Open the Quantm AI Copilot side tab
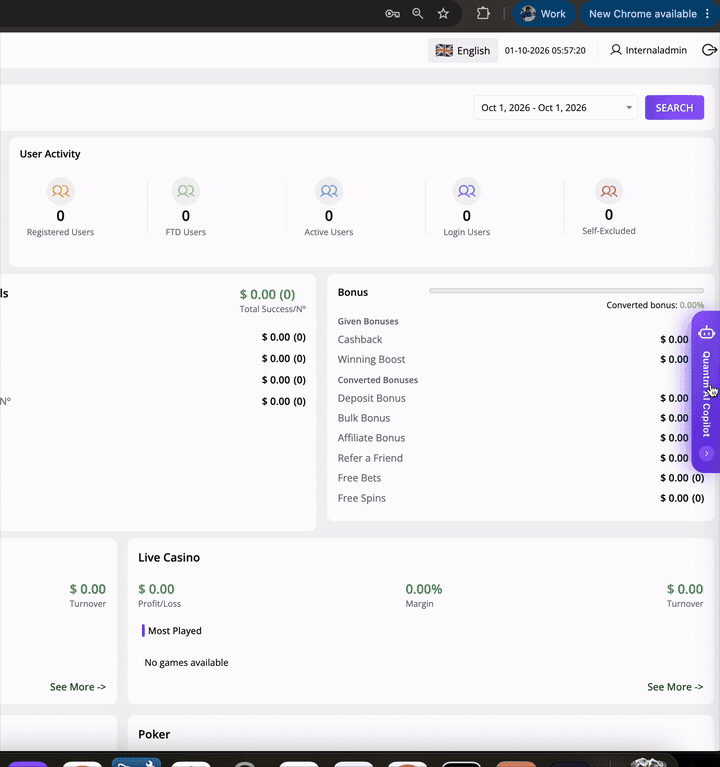This screenshot has width=720, height=767. coord(706,392)
